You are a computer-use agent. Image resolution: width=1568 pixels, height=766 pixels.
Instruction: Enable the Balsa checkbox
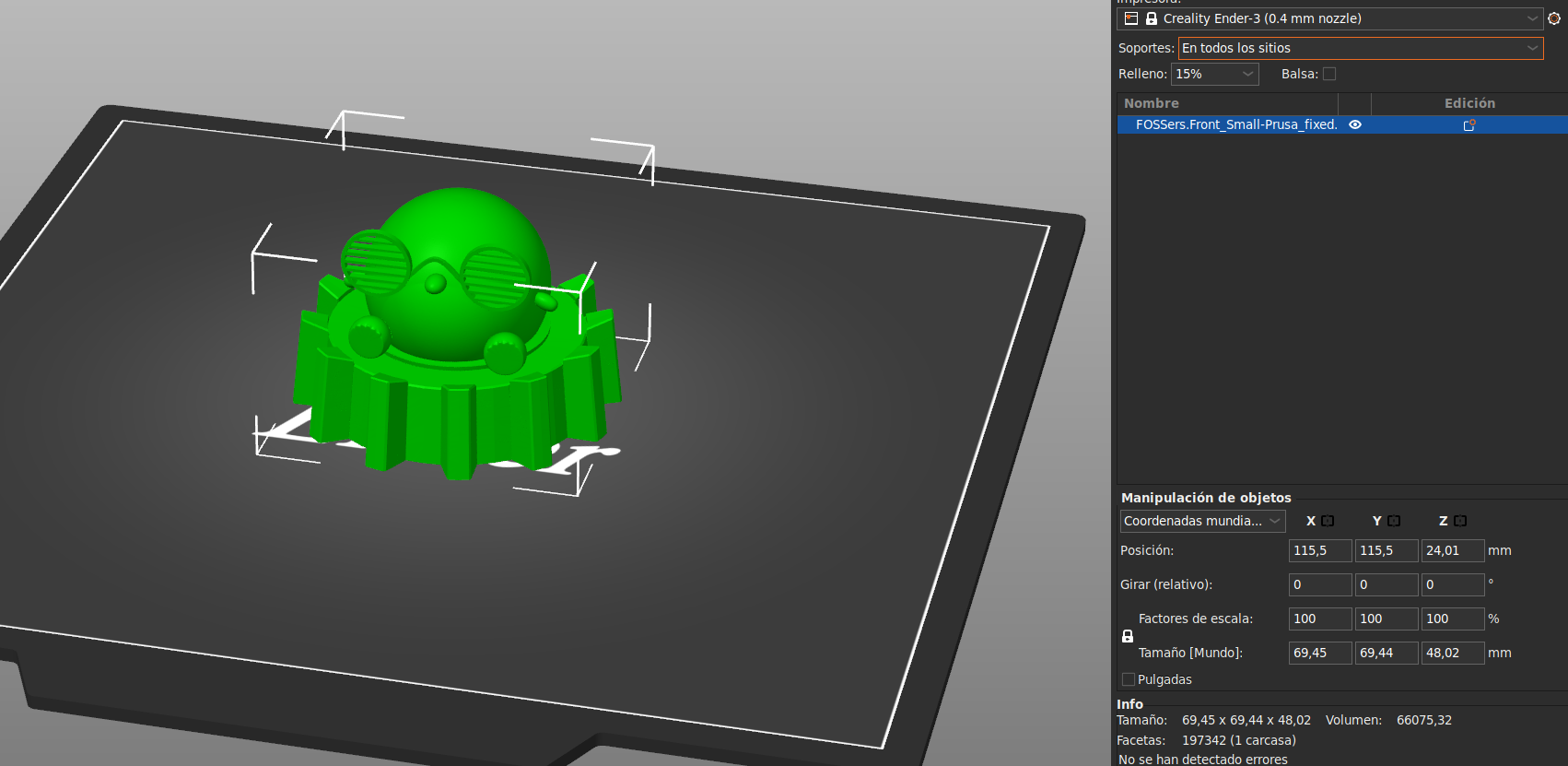point(1329,74)
